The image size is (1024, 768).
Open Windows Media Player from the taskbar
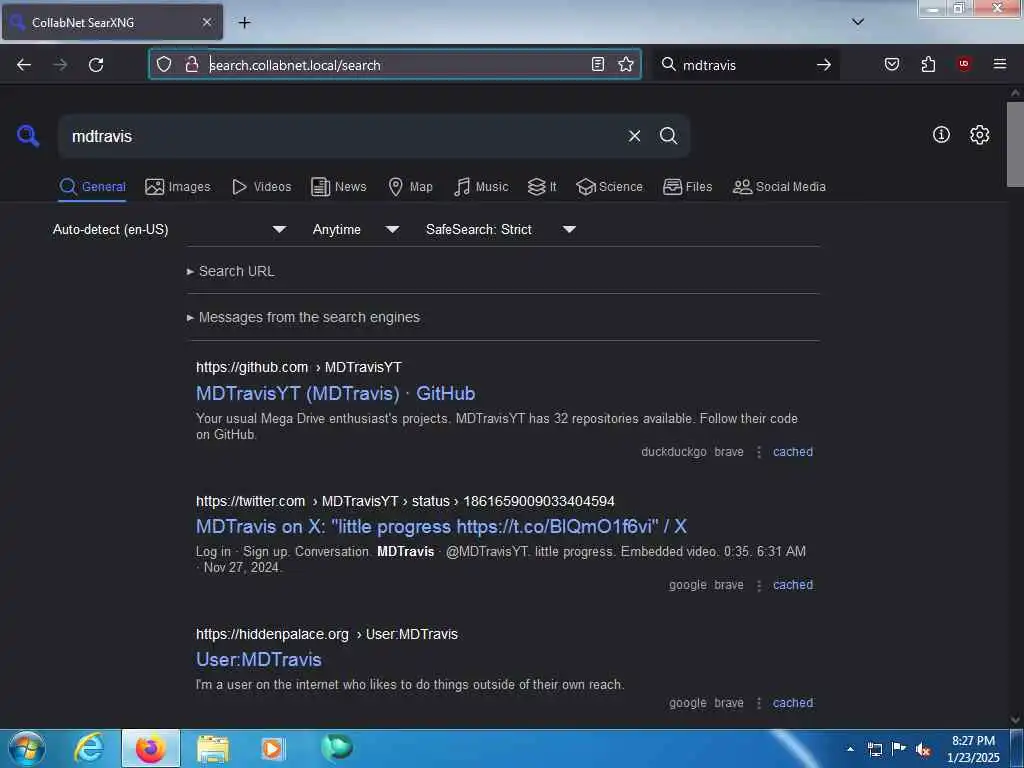[272, 748]
